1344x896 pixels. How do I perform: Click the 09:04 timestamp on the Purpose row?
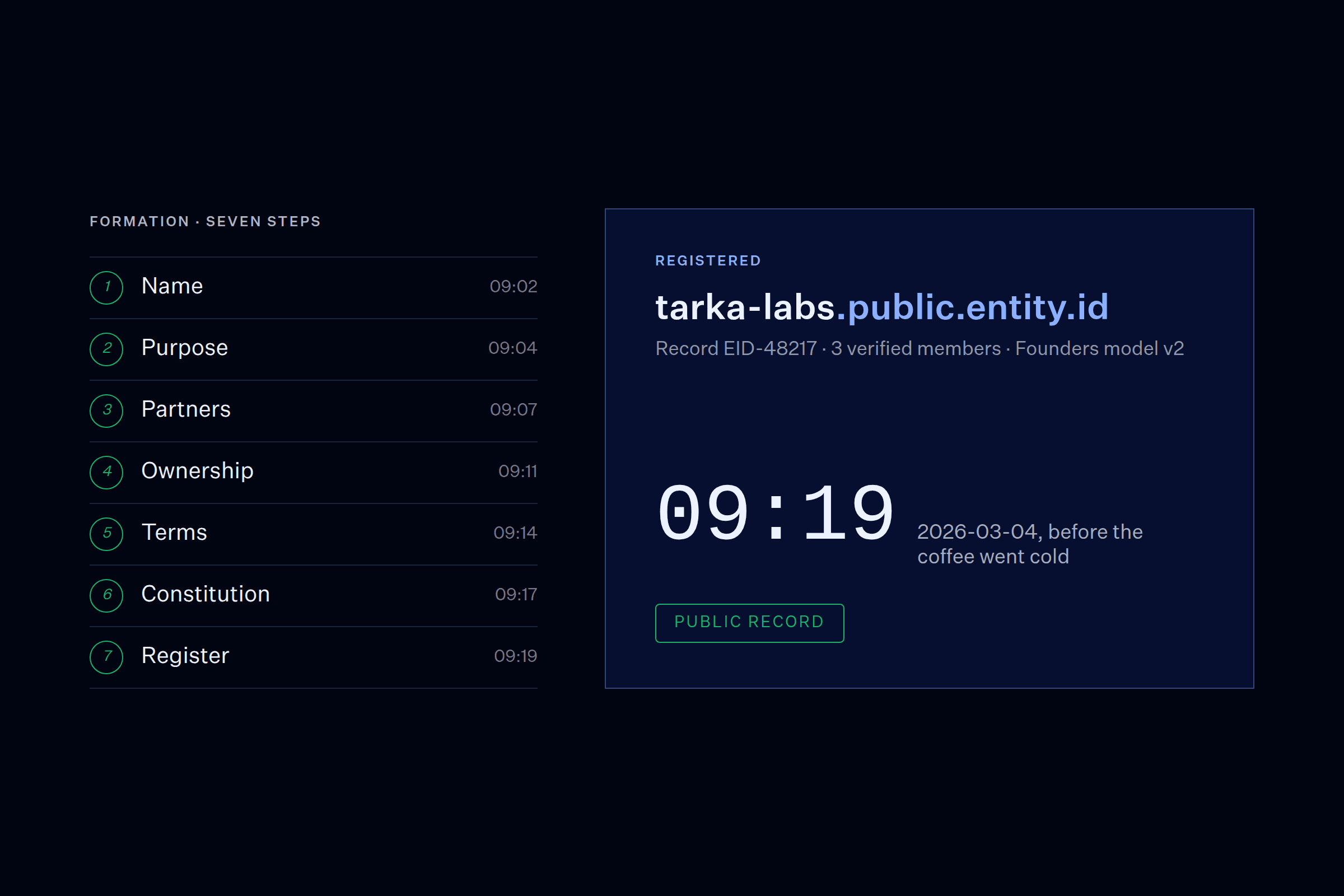512,348
